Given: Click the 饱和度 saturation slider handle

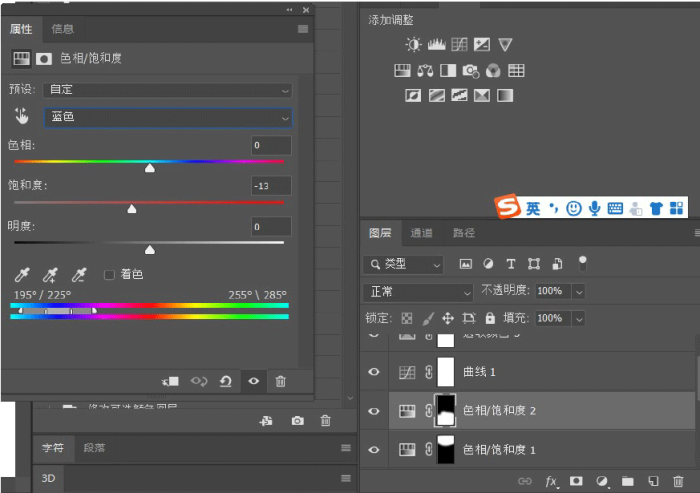Looking at the screenshot, I should (132, 209).
